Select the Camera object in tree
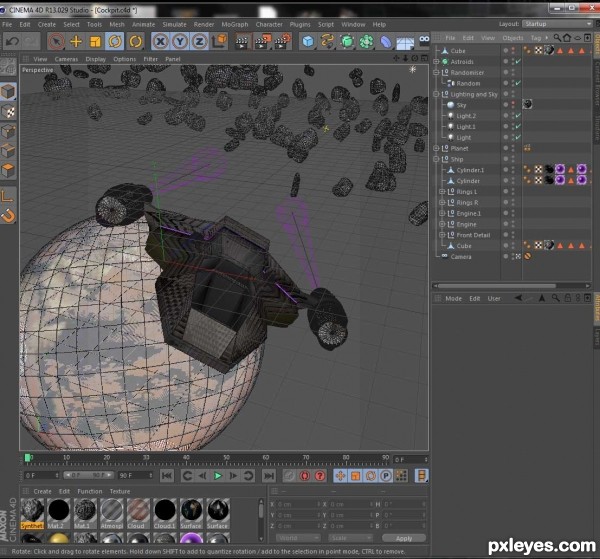The width and height of the screenshot is (600, 559). tap(461, 257)
